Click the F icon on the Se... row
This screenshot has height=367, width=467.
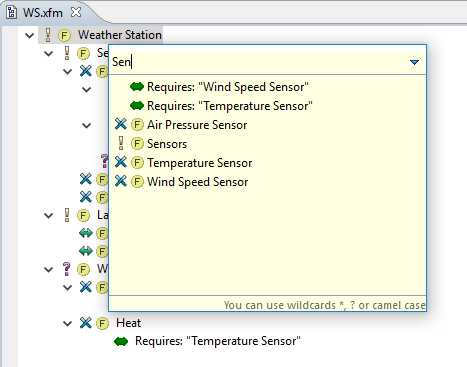point(83,53)
